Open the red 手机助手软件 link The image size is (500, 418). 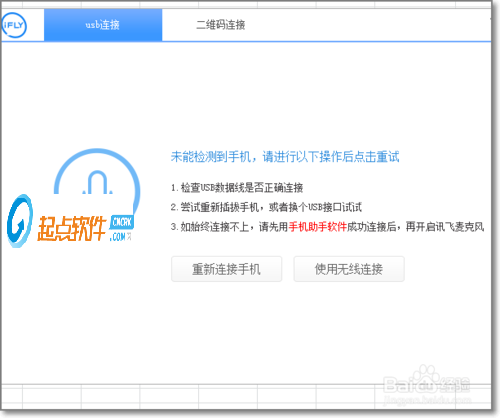[x=318, y=227]
